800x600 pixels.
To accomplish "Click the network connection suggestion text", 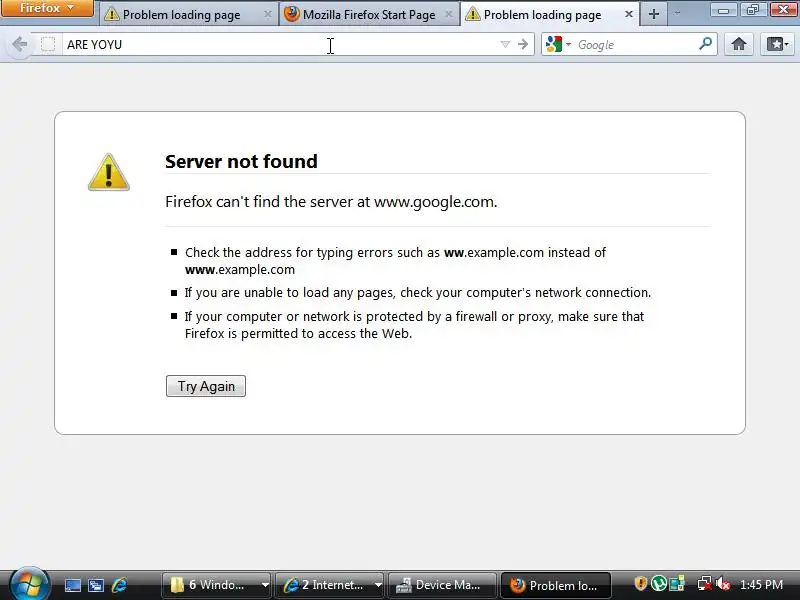I will click(x=418, y=292).
